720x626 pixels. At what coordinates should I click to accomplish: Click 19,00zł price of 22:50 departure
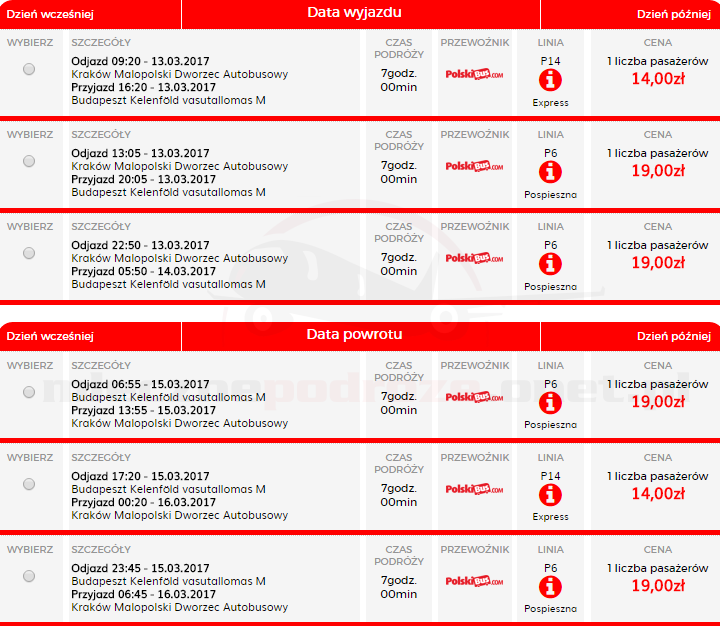pos(658,263)
